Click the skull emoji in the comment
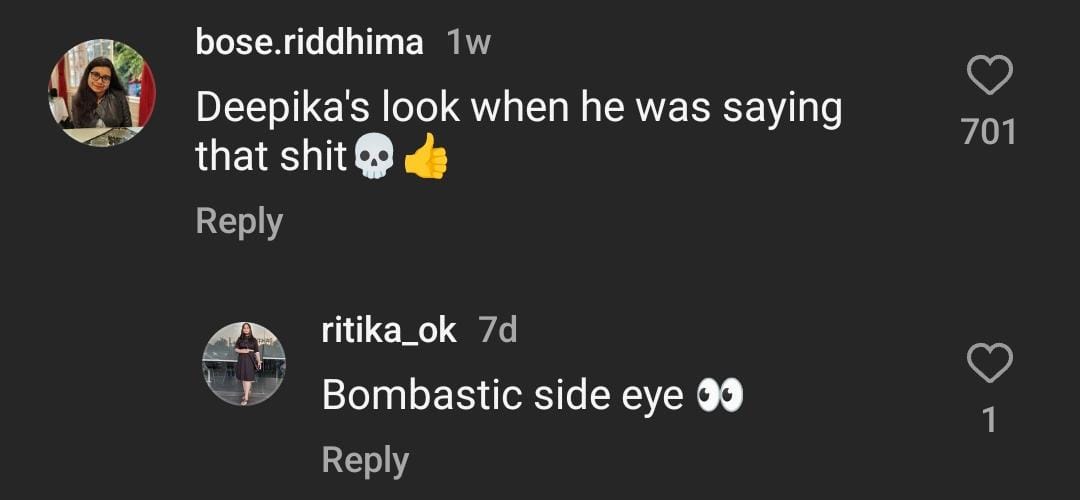This screenshot has height=500, width=1080. (374, 159)
